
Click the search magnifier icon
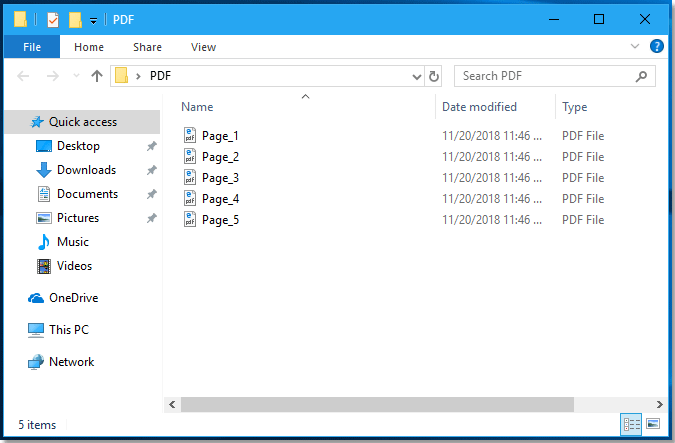pos(642,76)
